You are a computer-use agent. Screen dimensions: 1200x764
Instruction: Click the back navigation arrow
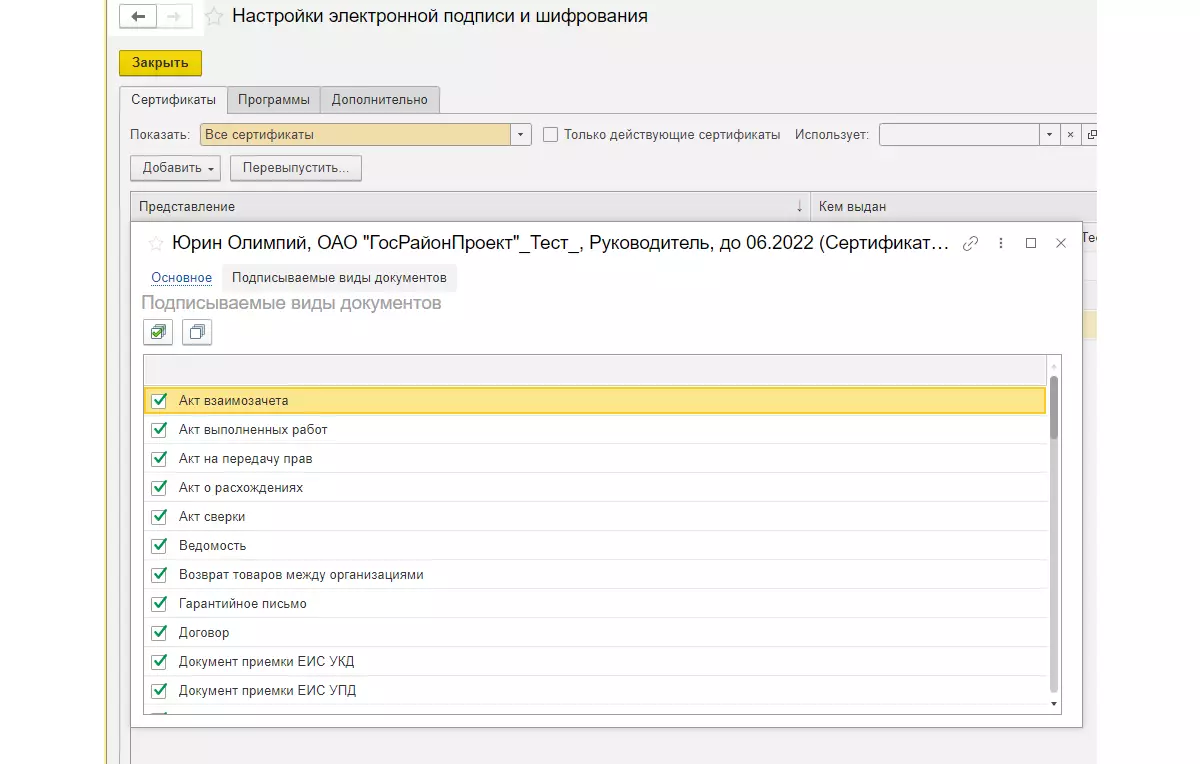[138, 17]
